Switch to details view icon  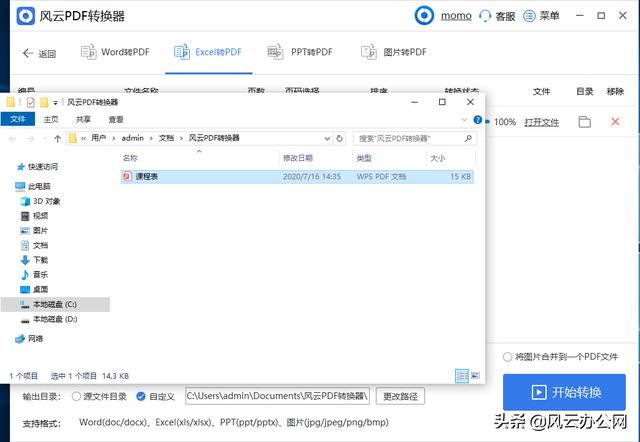click(462, 376)
